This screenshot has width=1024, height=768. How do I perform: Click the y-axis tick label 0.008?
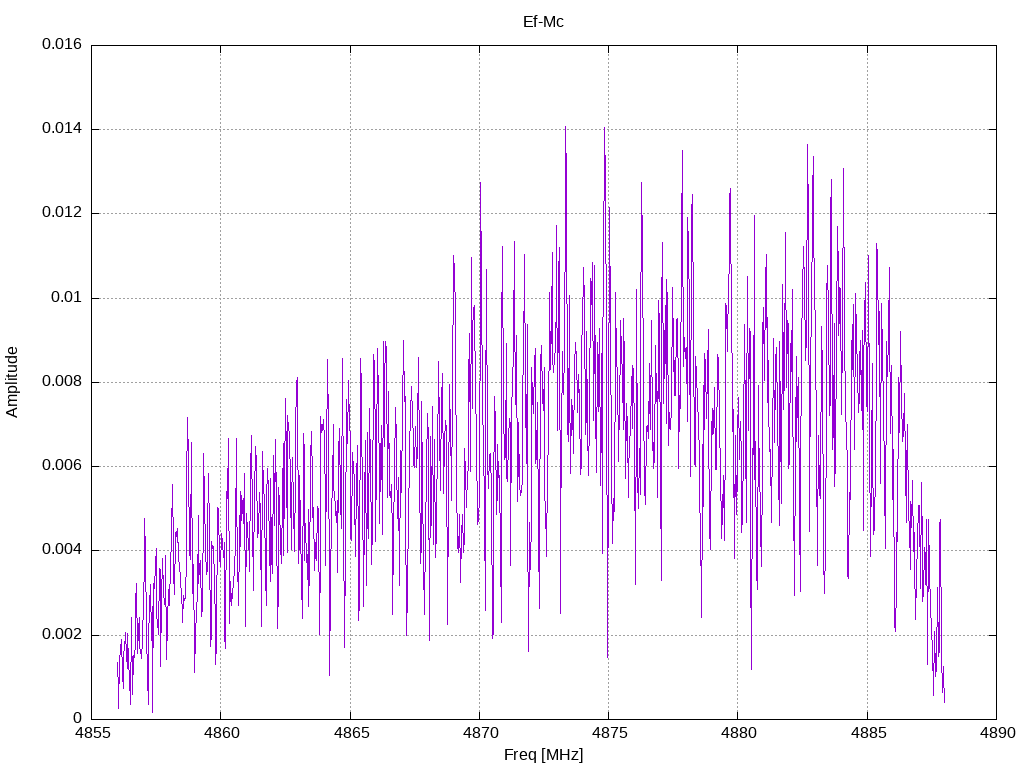point(62,382)
